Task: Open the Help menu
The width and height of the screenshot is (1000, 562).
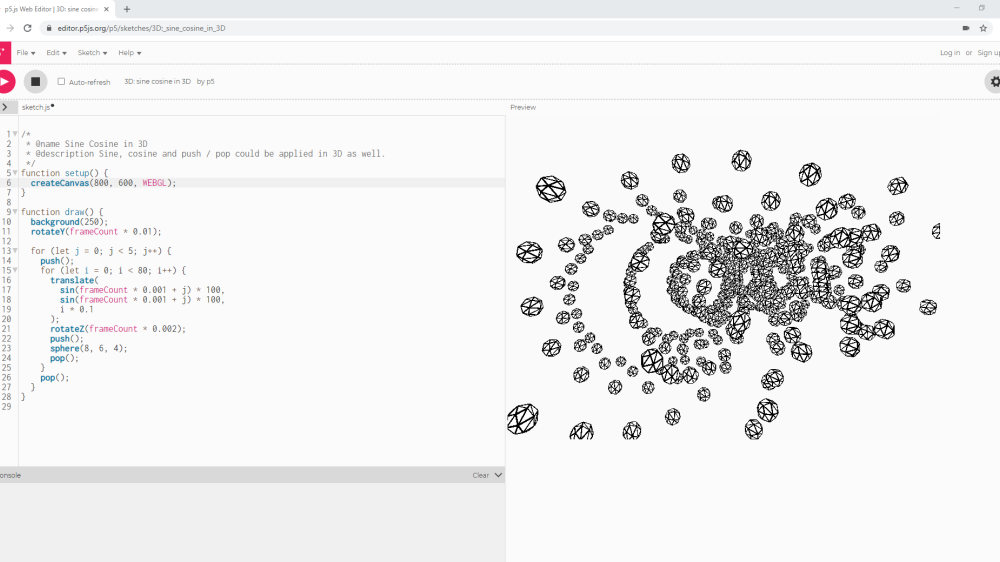Action: (x=129, y=53)
